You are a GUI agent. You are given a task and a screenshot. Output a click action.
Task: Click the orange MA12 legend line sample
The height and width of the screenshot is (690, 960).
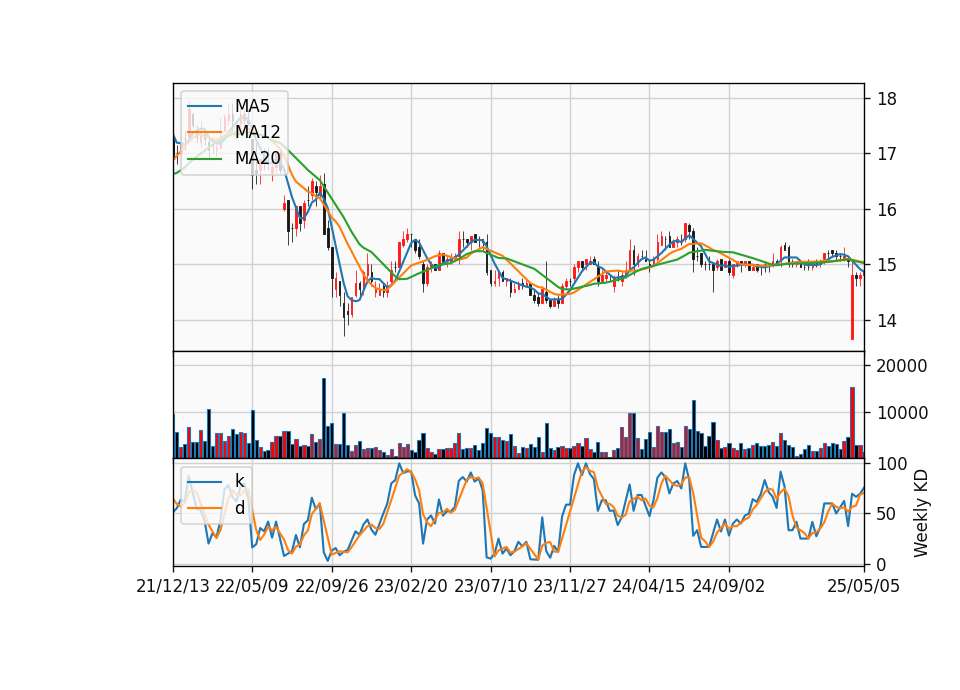(x=204, y=132)
